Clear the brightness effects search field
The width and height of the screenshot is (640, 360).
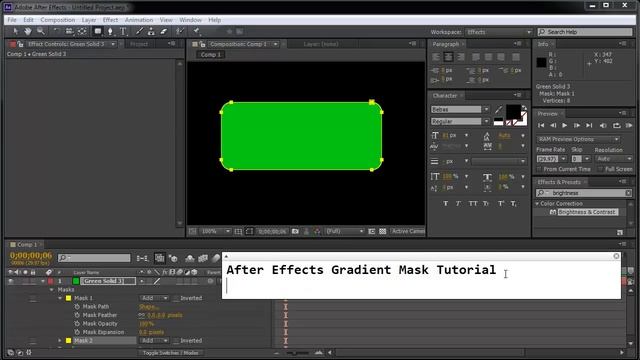click(x=628, y=193)
